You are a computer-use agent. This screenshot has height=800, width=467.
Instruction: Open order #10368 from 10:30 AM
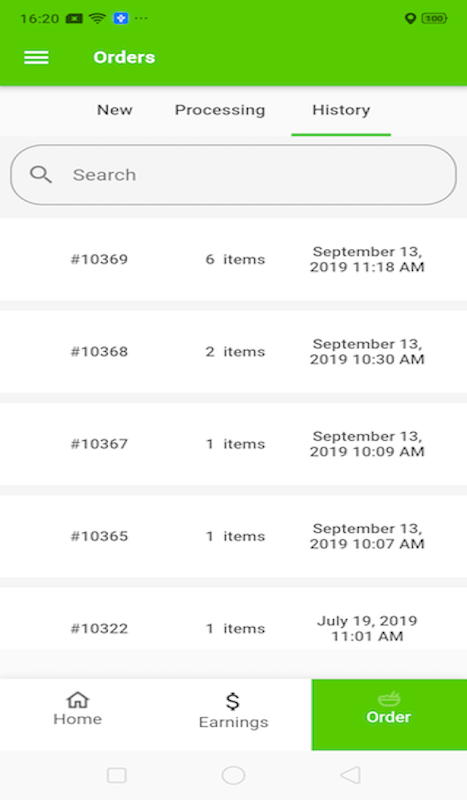coord(233,352)
